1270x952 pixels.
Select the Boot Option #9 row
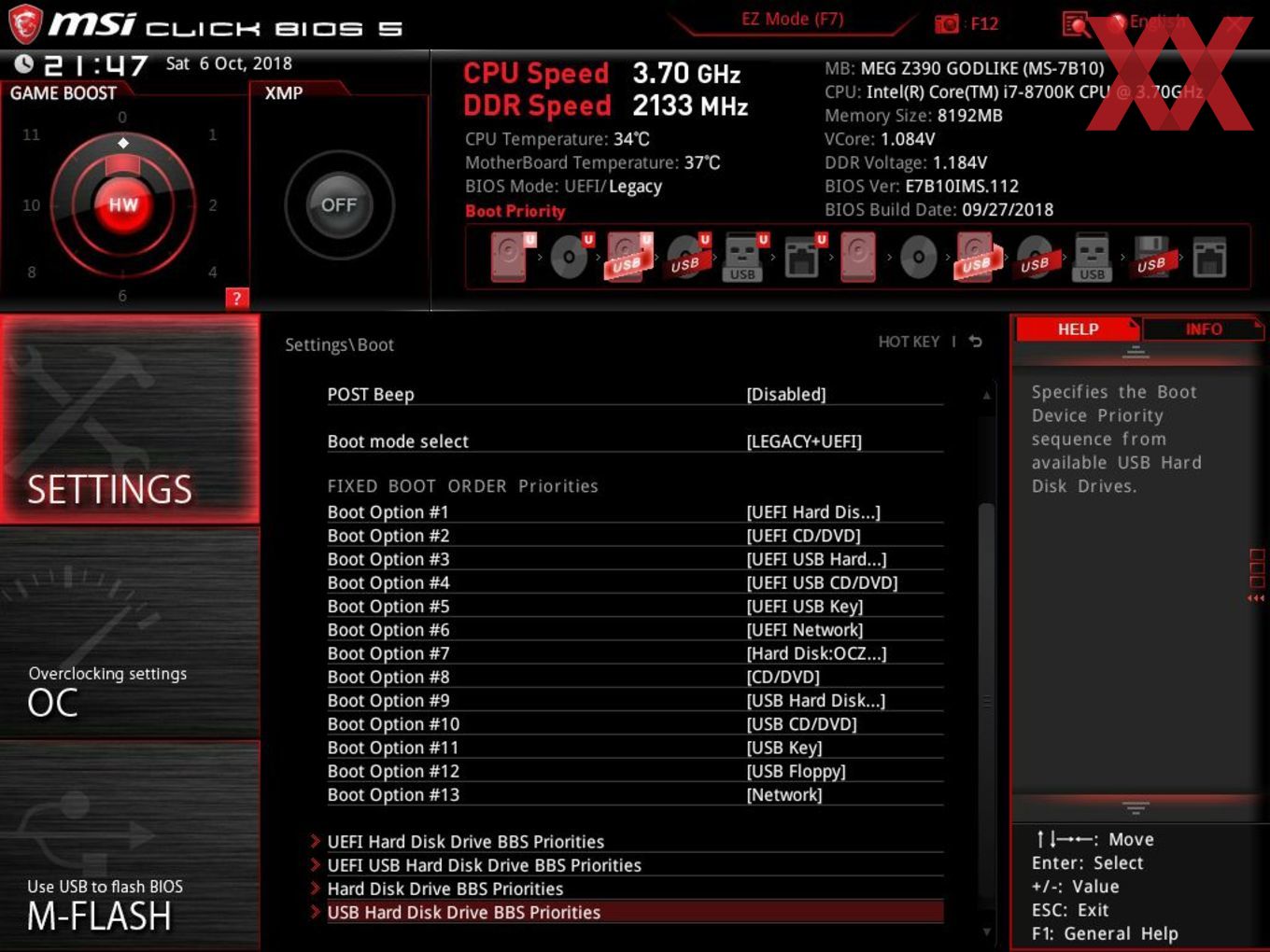(635, 701)
